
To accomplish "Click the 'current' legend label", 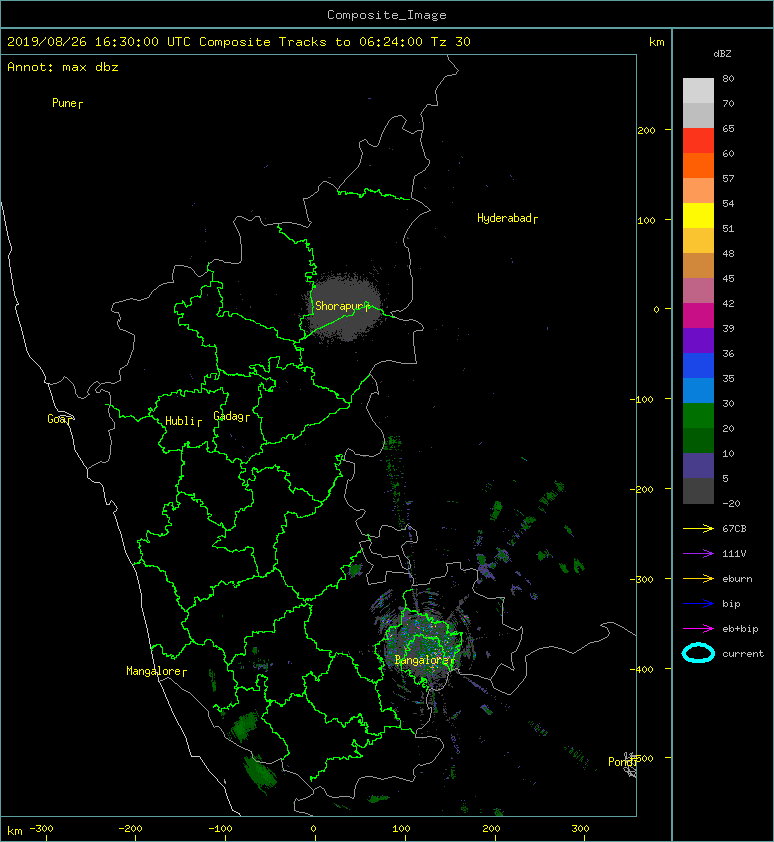I will tap(743, 654).
